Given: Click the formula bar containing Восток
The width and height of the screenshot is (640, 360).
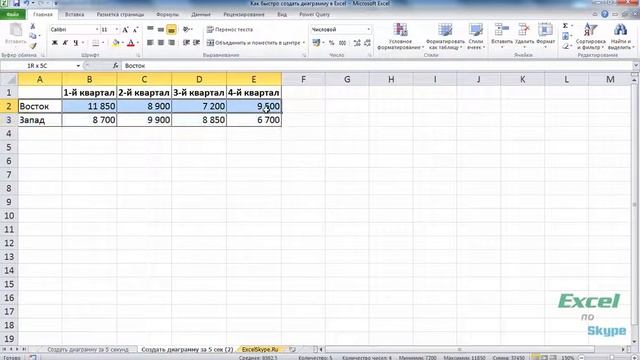Looking at the screenshot, I should [x=376, y=65].
